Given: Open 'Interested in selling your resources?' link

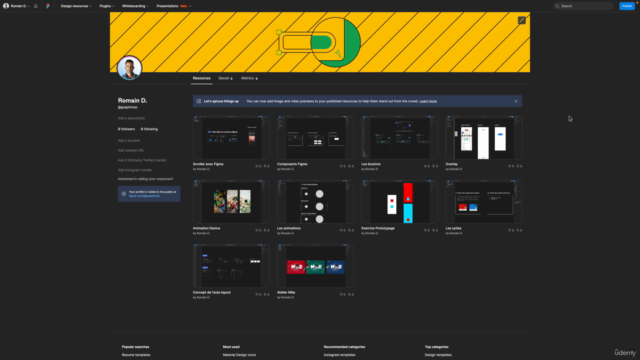Looking at the screenshot, I should [x=145, y=179].
